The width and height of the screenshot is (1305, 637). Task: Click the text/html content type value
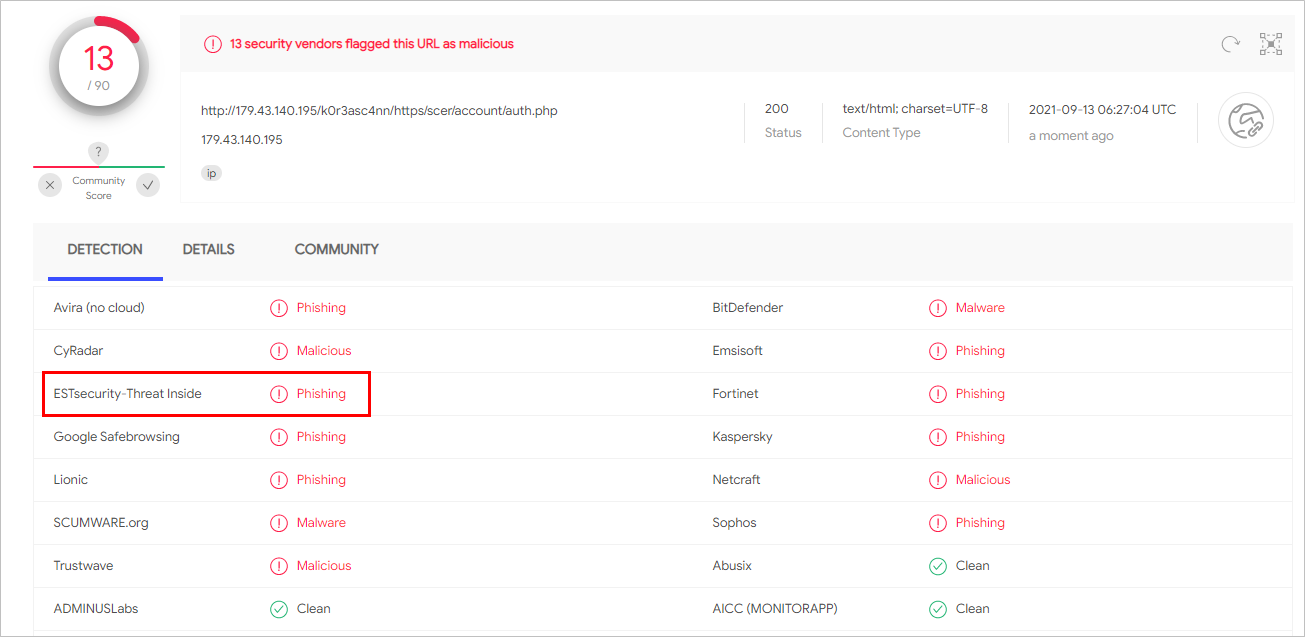click(x=915, y=109)
